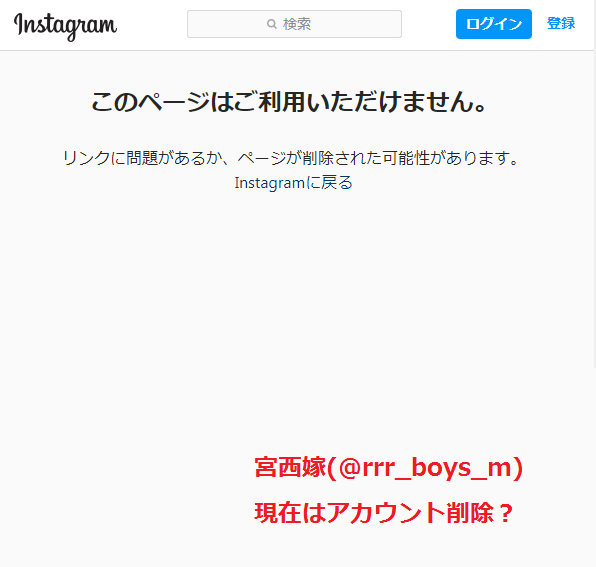Click header space between logo and search
Screen dimensions: 596x567
click(152, 24)
